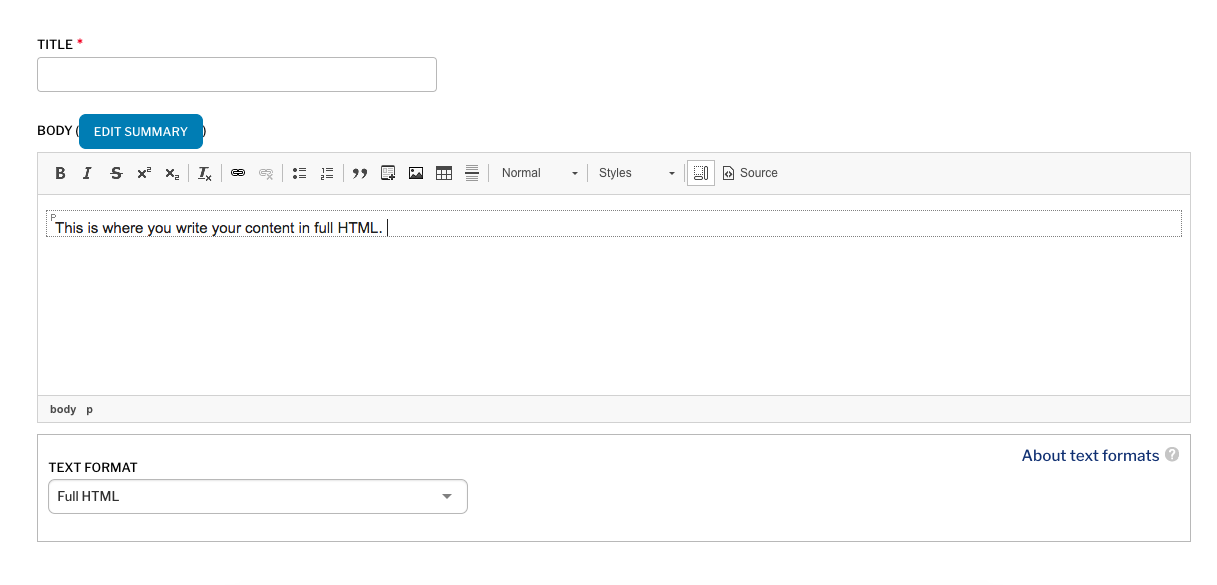This screenshot has width=1217, height=585.
Task: Apply italic formatting
Action: coord(87,173)
